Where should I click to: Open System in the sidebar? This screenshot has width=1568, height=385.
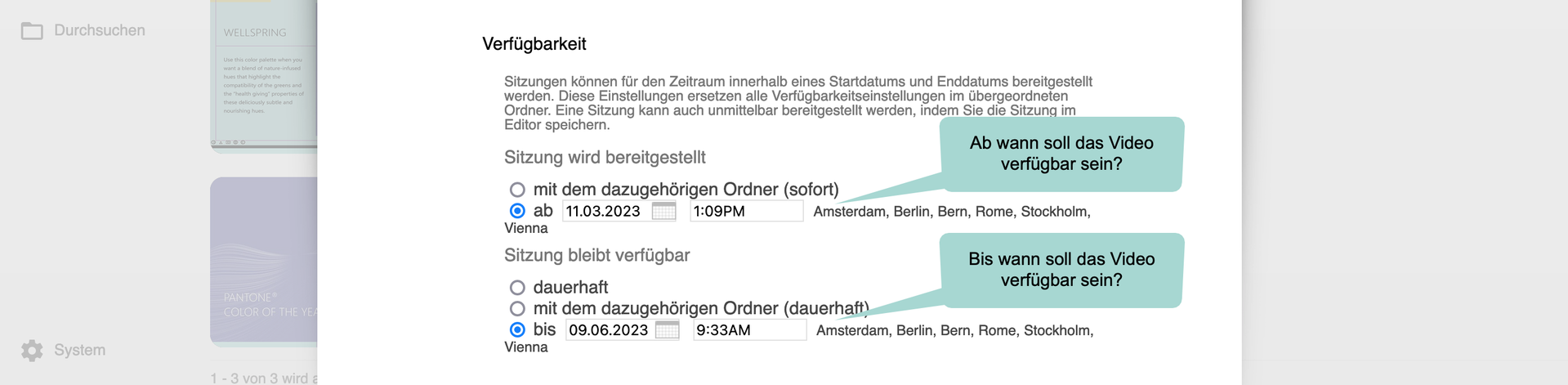79,351
